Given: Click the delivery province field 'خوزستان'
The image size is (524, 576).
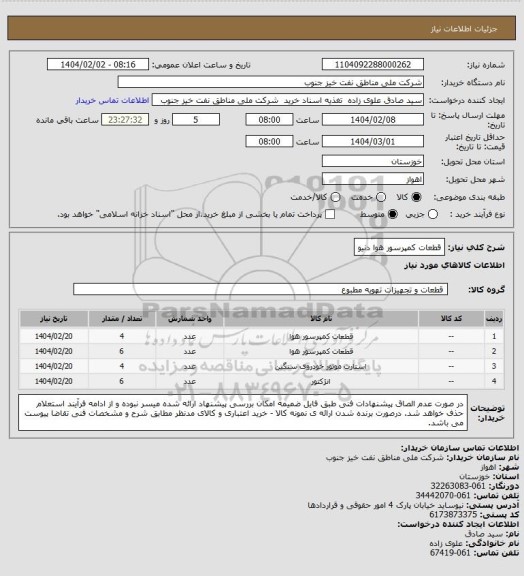Looking at the screenshot, I should click(x=373, y=161).
